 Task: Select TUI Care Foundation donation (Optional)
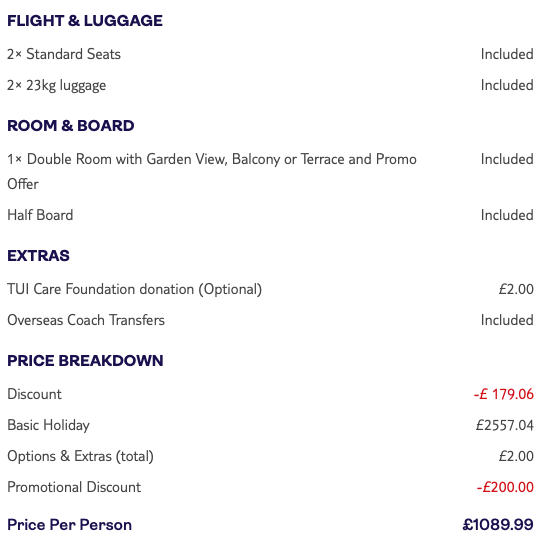134,289
